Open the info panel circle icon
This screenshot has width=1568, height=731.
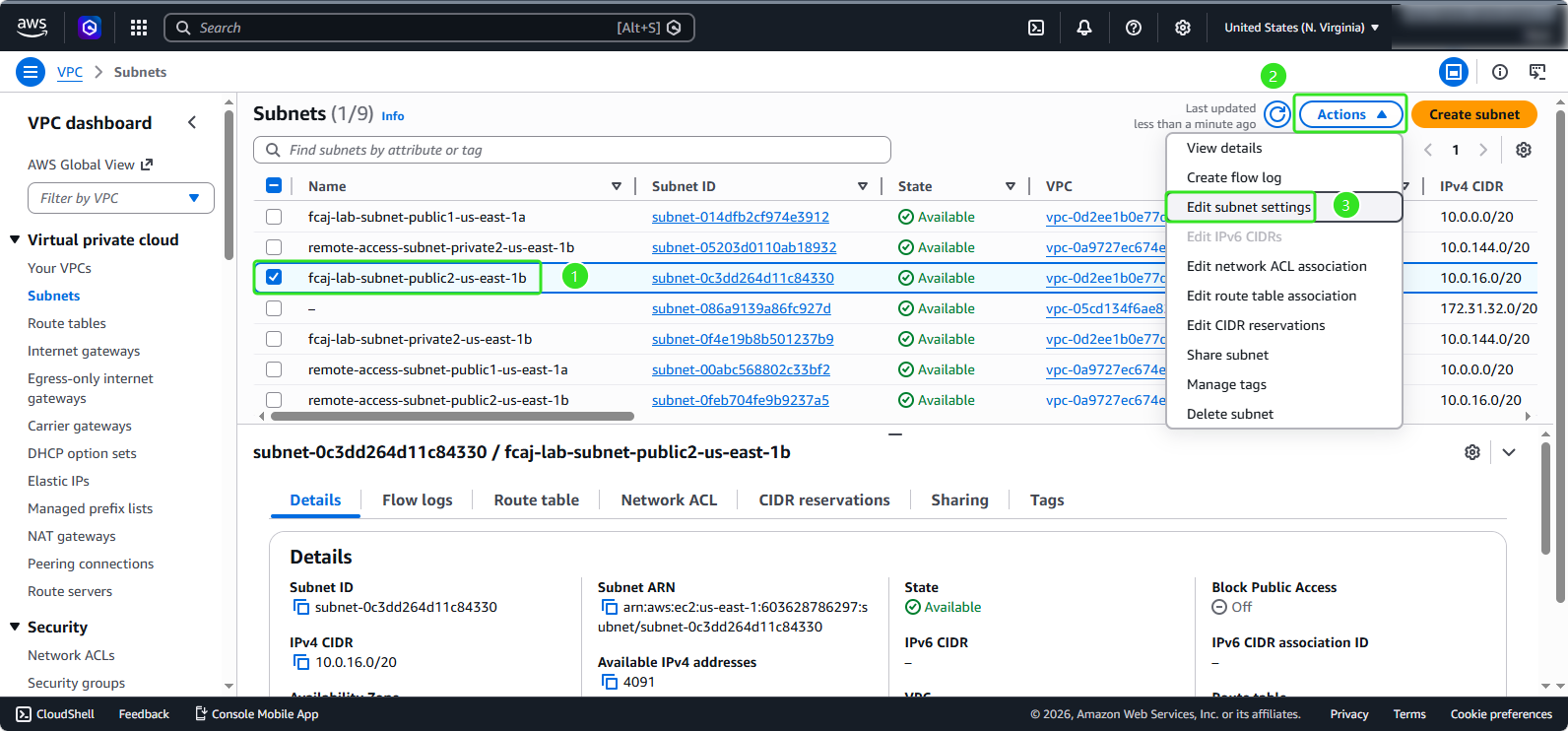pos(1500,72)
